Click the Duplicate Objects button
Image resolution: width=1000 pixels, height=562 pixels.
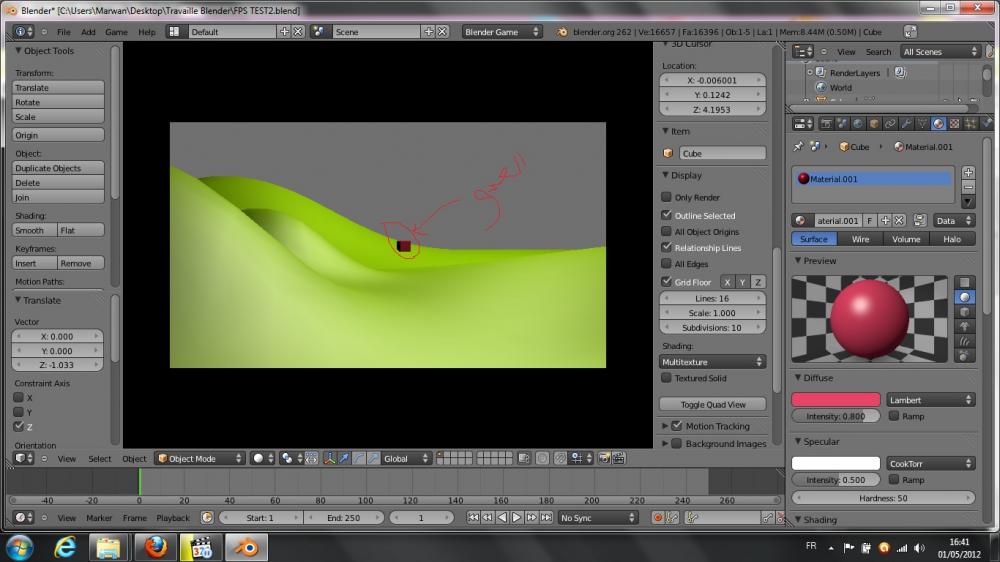(x=59, y=169)
